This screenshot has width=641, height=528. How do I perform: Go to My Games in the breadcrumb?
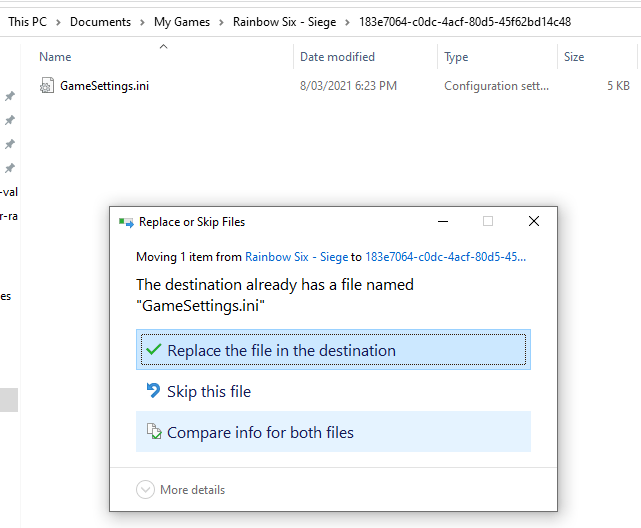point(182,22)
